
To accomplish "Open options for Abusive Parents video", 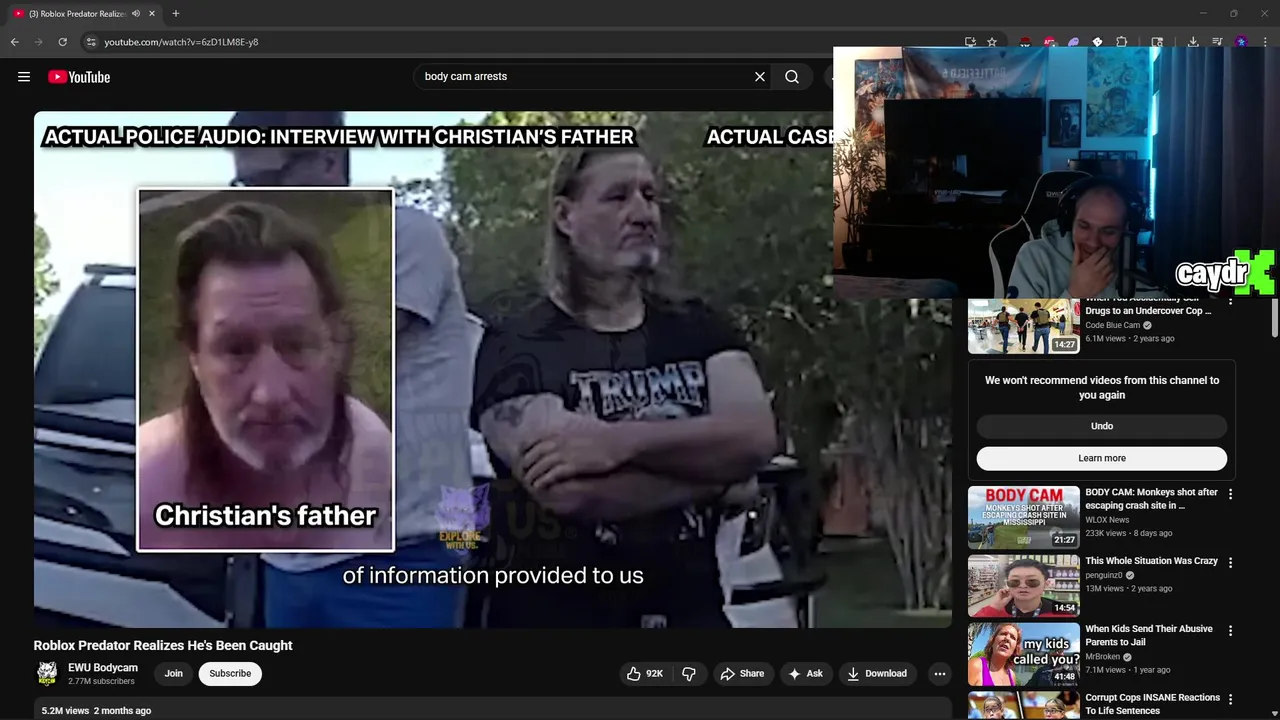I will click(x=1230, y=631).
